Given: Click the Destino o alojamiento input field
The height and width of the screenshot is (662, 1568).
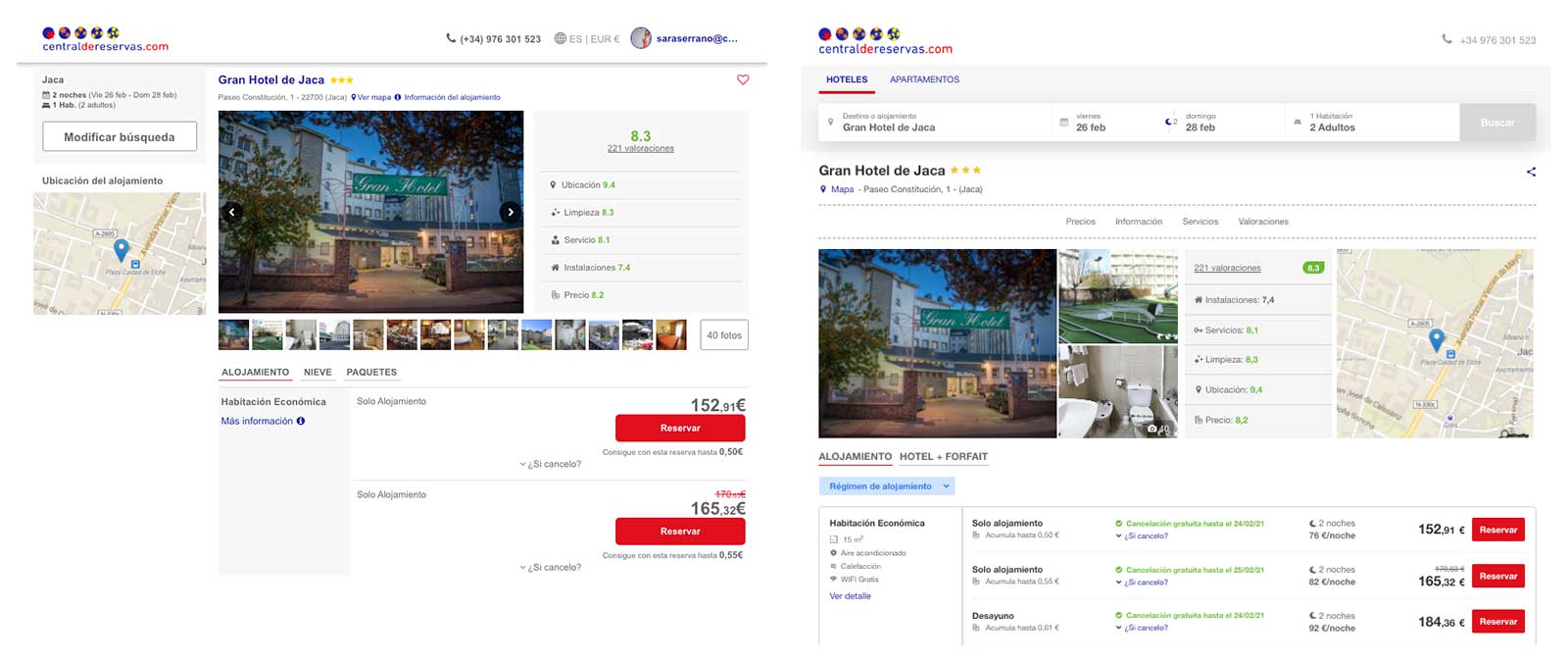Looking at the screenshot, I should click(x=935, y=122).
